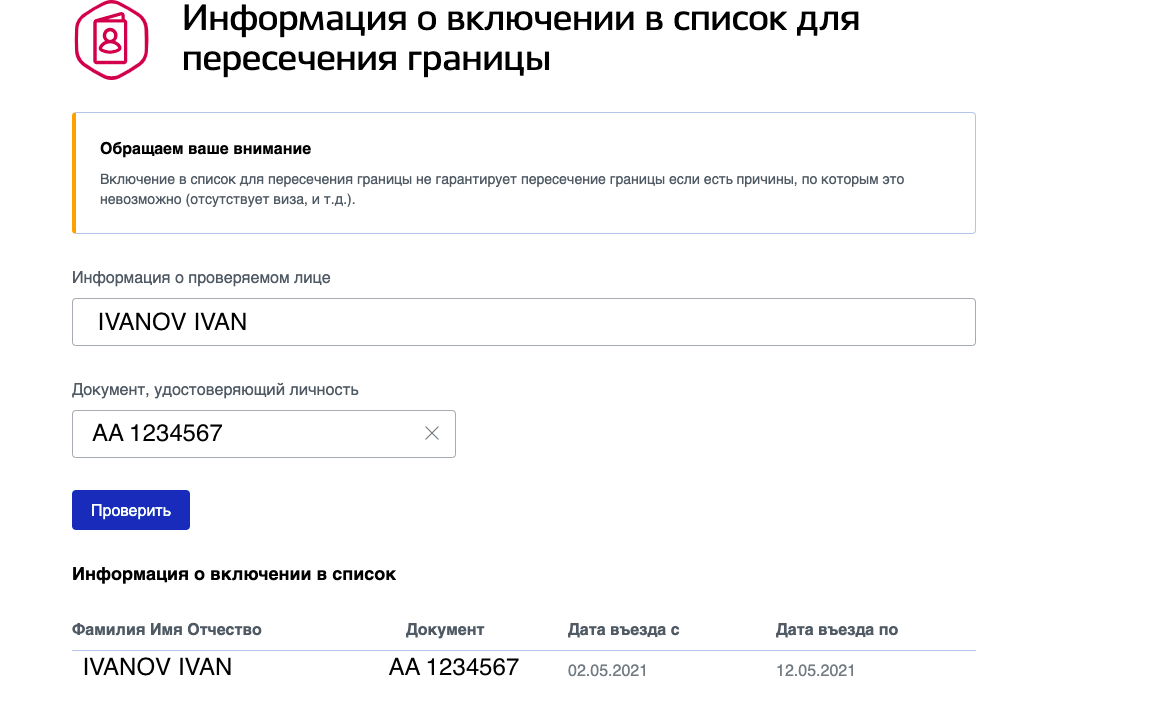Click AA 1234567 in the results table row
Viewport: 1159px width, 724px height.
point(454,667)
